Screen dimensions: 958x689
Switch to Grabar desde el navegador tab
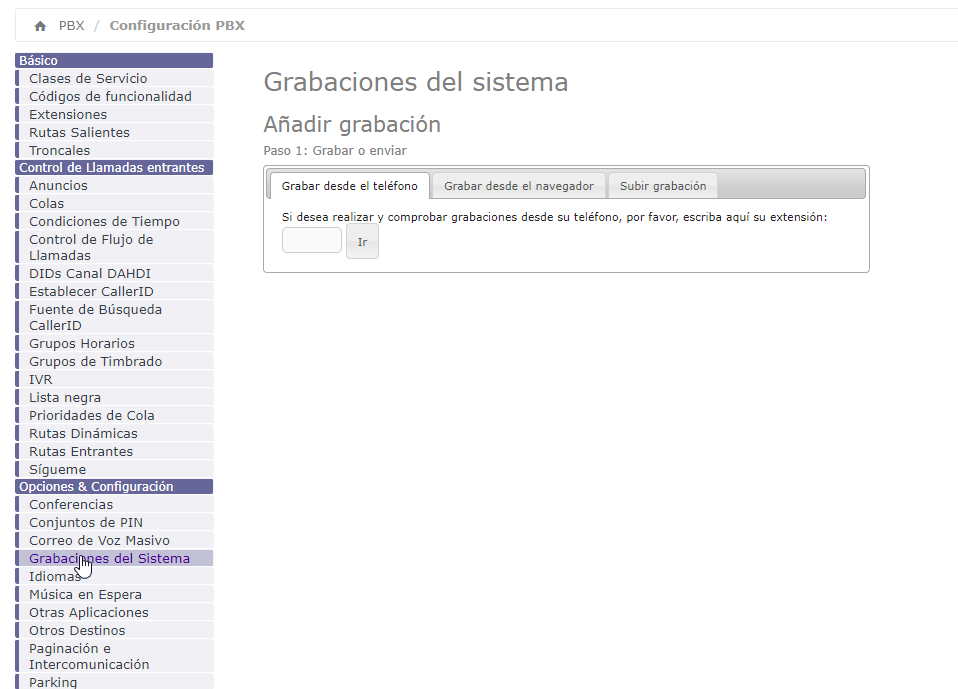pyautogui.click(x=519, y=186)
